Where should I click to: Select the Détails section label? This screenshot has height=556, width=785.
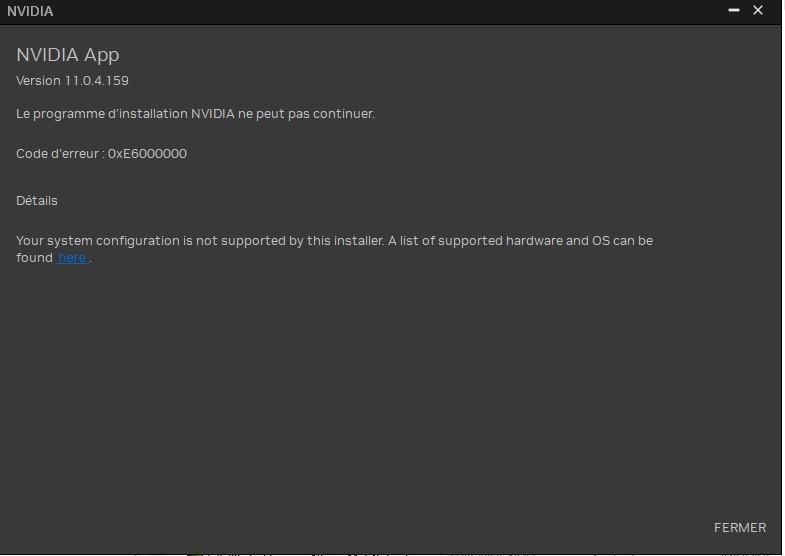pos(37,201)
